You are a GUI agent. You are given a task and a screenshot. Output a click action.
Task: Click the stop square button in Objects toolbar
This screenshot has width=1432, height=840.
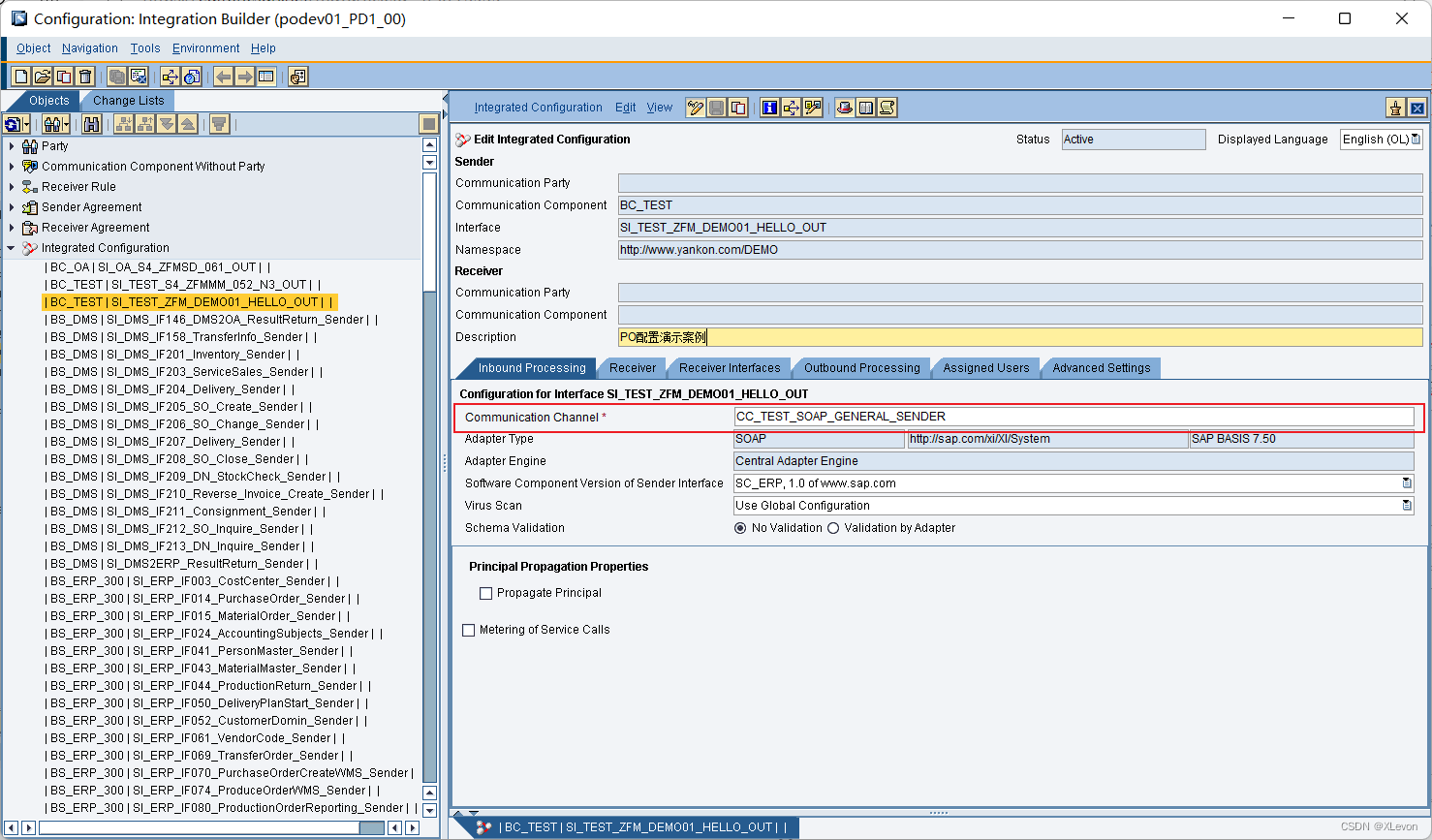click(x=429, y=124)
